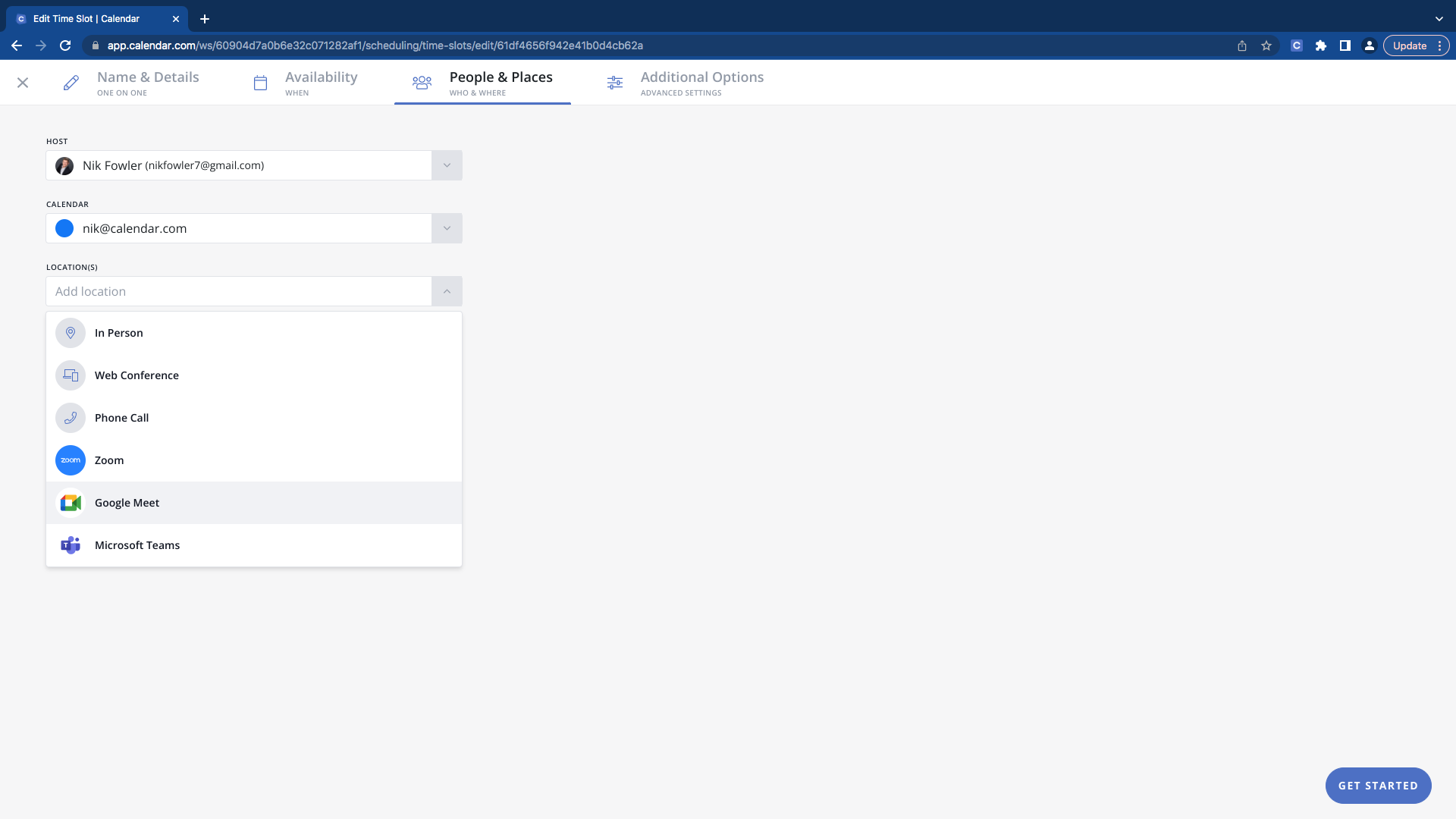Open the Host dropdown
This screenshot has height=819, width=1456.
tap(447, 165)
